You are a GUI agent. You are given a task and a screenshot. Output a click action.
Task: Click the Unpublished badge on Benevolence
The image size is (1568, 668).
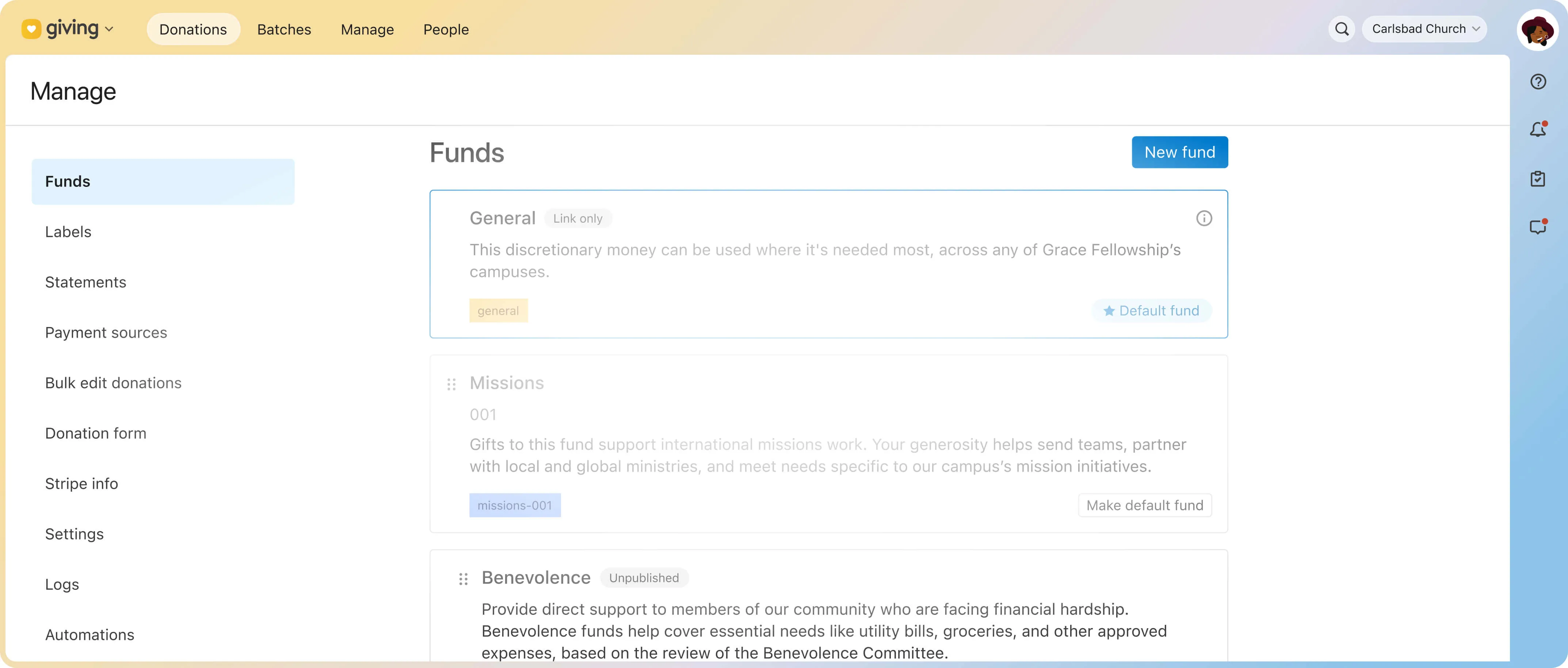coord(644,578)
